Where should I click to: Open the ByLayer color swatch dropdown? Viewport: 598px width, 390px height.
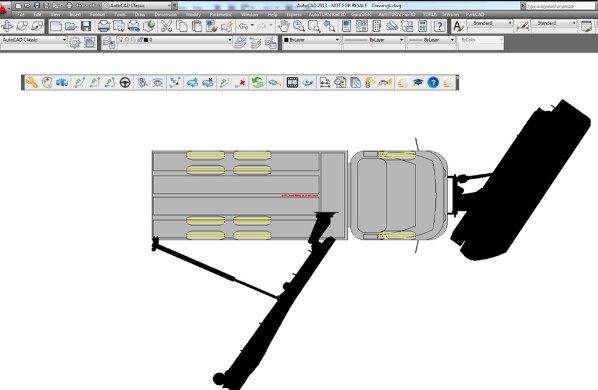311,40
